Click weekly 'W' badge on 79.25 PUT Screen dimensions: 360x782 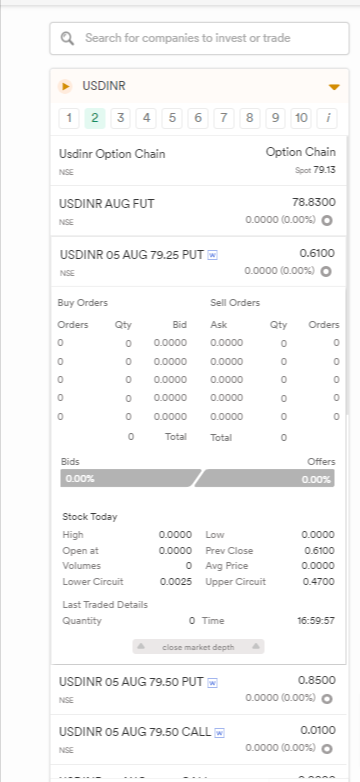pos(212,255)
